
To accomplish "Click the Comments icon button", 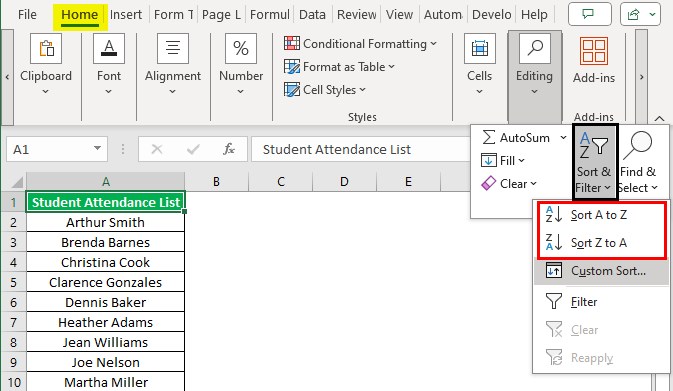I will point(590,14).
